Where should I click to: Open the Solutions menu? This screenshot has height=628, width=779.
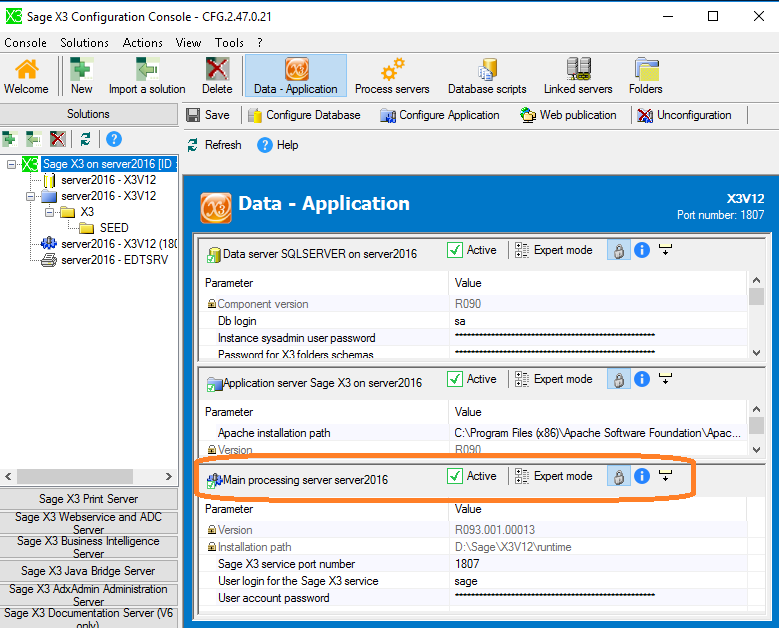pyautogui.click(x=84, y=43)
